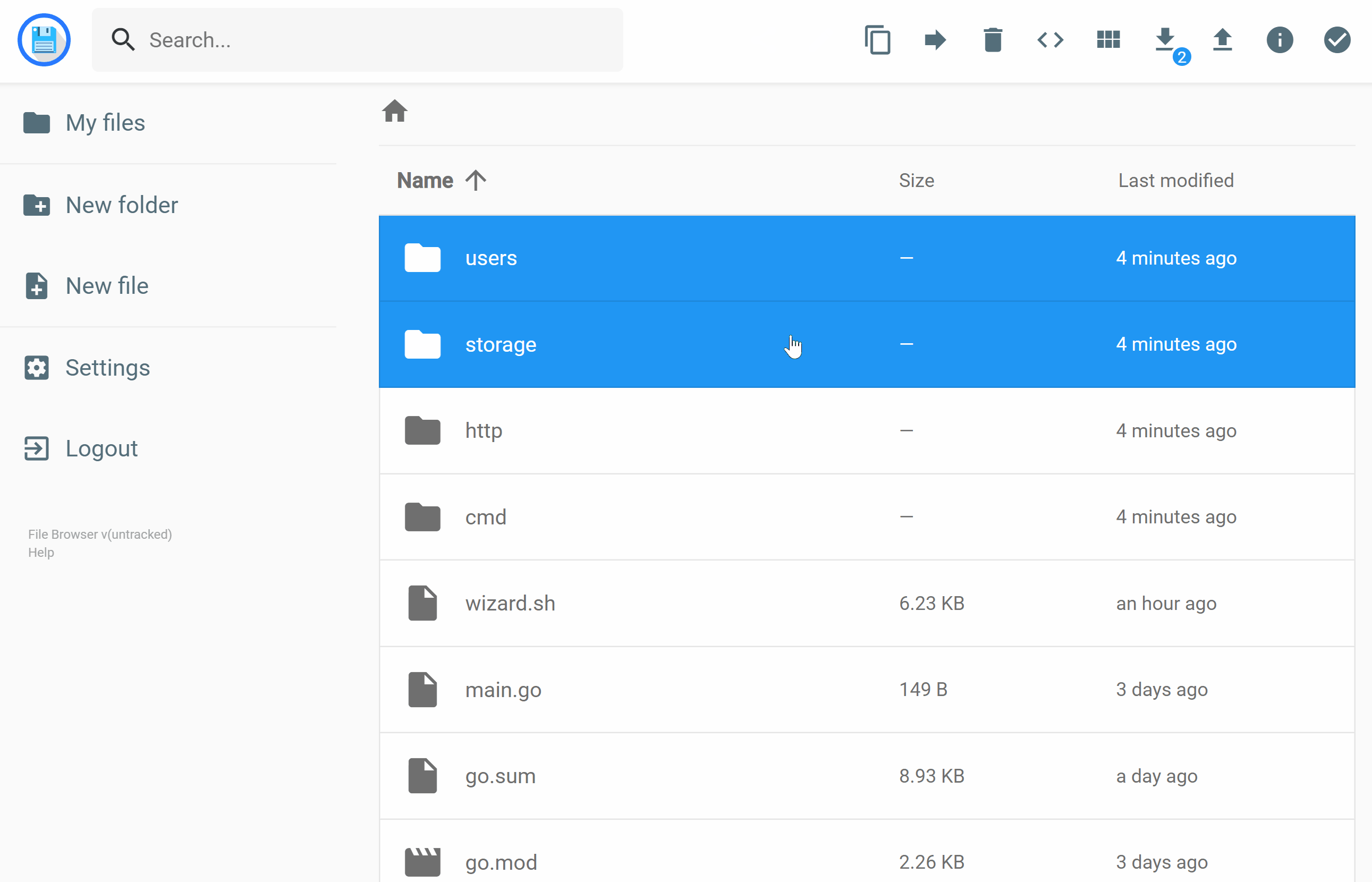The image size is (1372, 882).
Task: Copy the selected folders
Action: pos(877,39)
